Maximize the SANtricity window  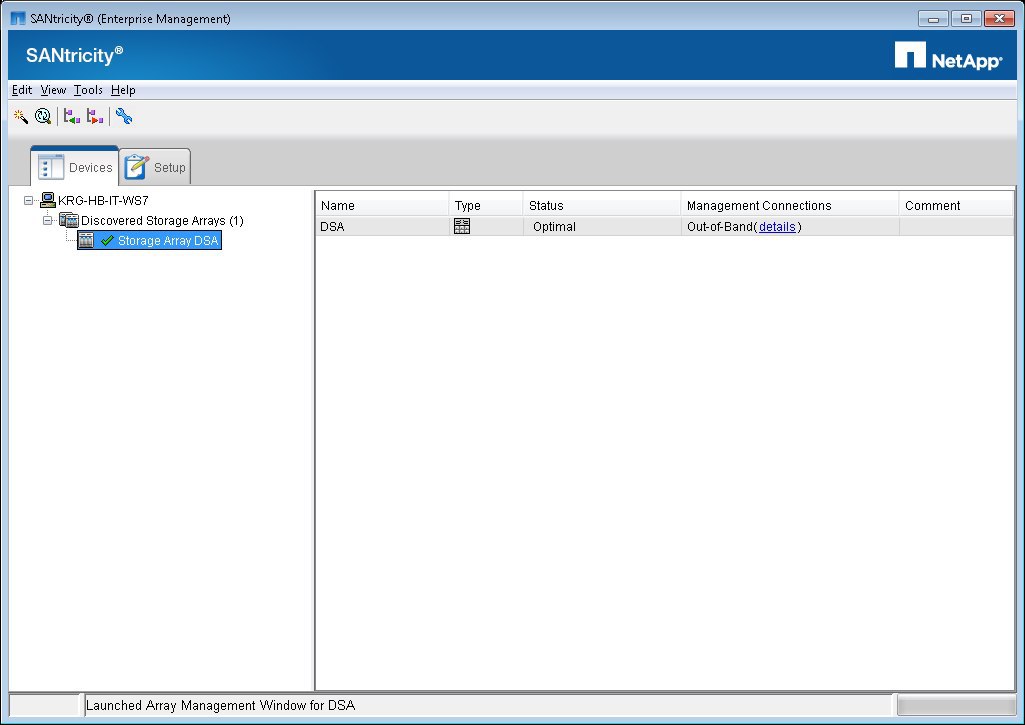pos(966,18)
